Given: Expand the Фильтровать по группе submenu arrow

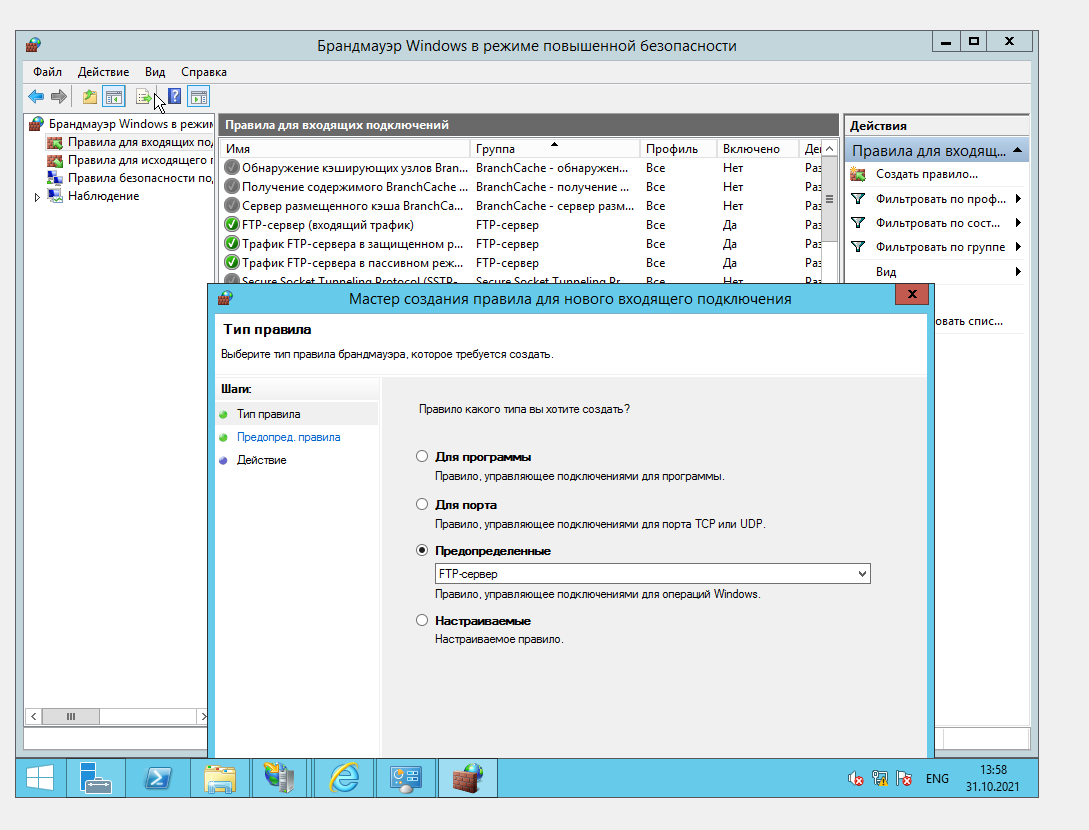Looking at the screenshot, I should click(1018, 247).
